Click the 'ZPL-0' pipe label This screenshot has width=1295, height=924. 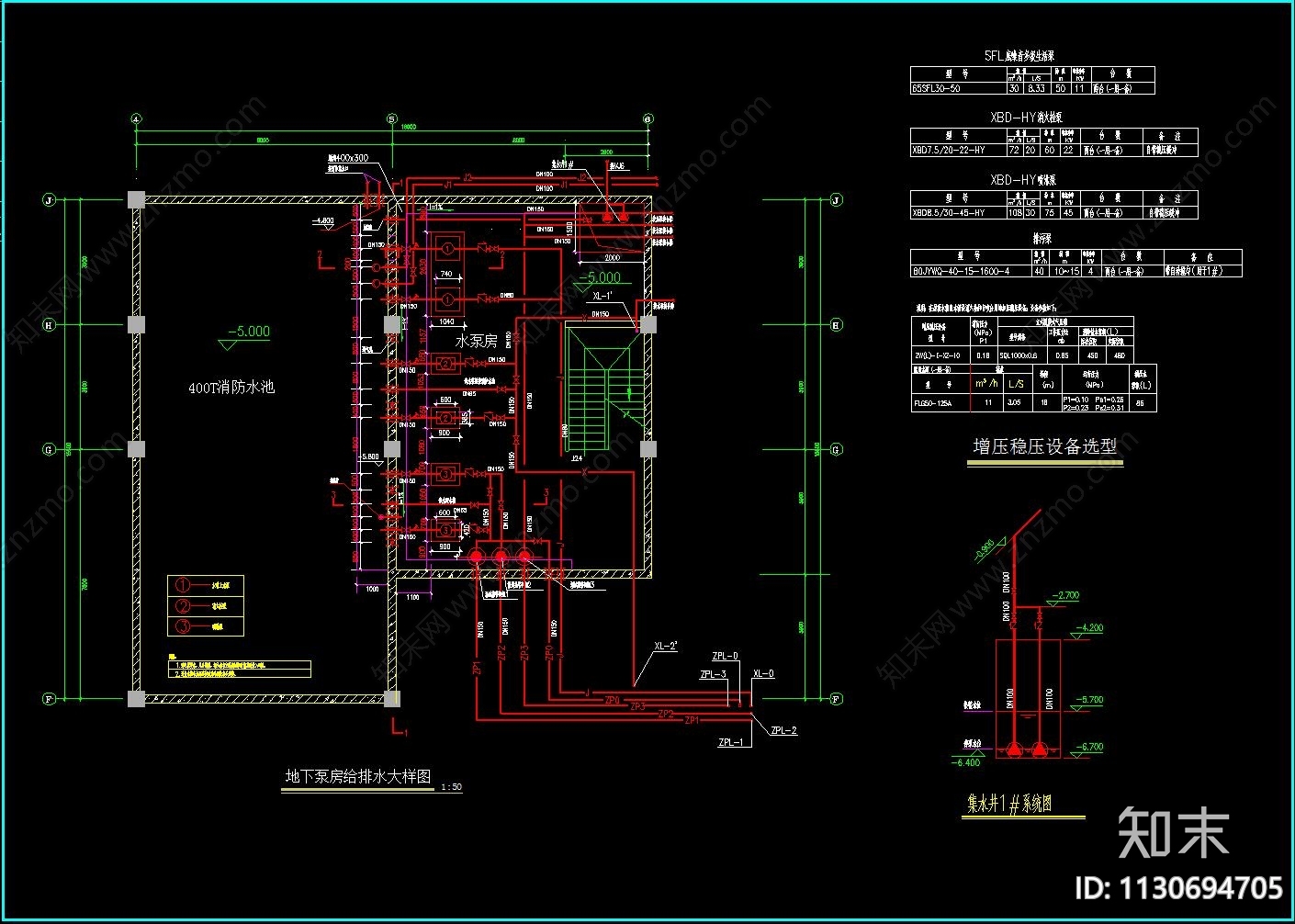(725, 657)
